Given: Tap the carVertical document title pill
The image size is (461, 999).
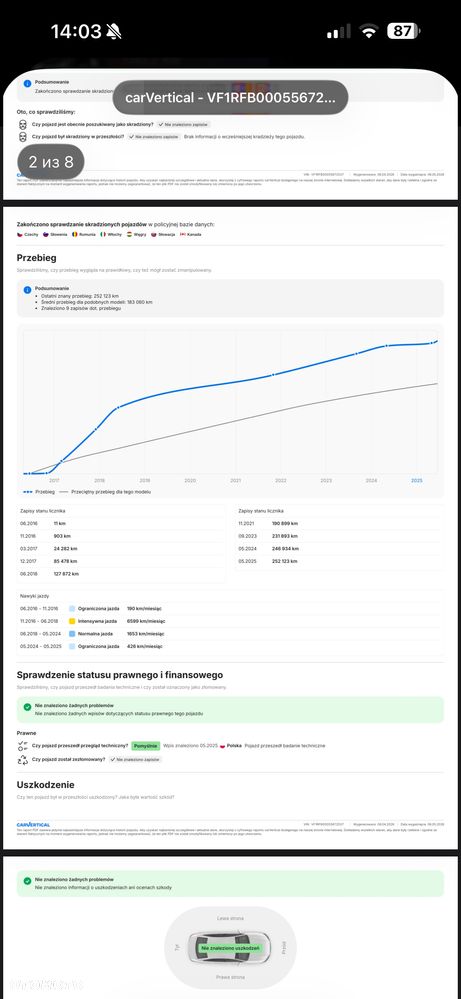Looking at the screenshot, I should (x=230, y=97).
